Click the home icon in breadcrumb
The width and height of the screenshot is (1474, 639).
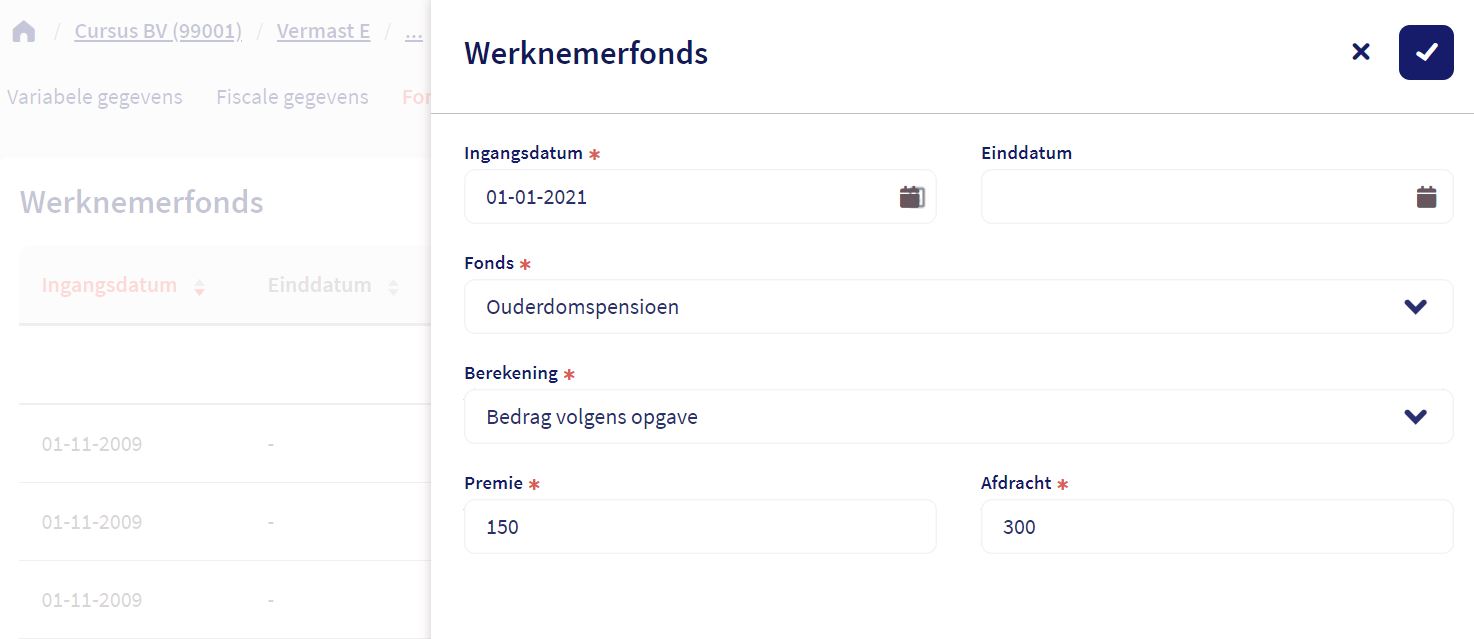pyautogui.click(x=24, y=32)
